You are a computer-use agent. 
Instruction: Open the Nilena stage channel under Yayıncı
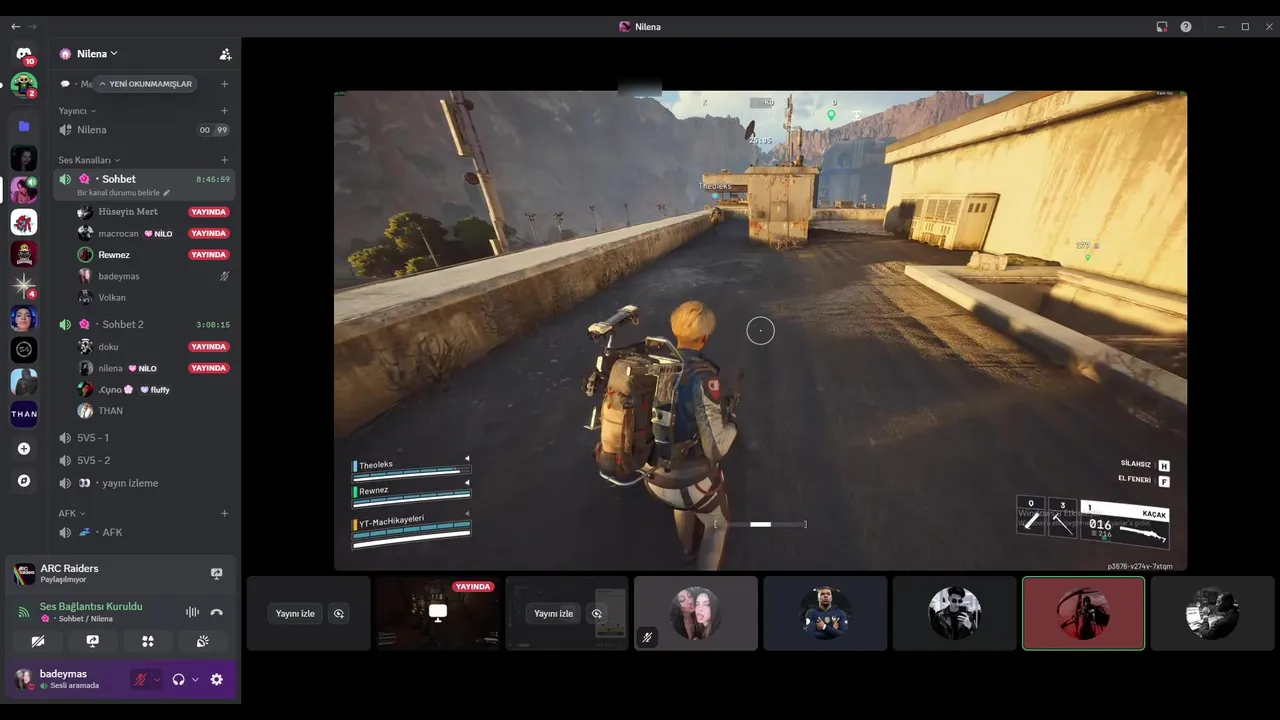point(144,130)
